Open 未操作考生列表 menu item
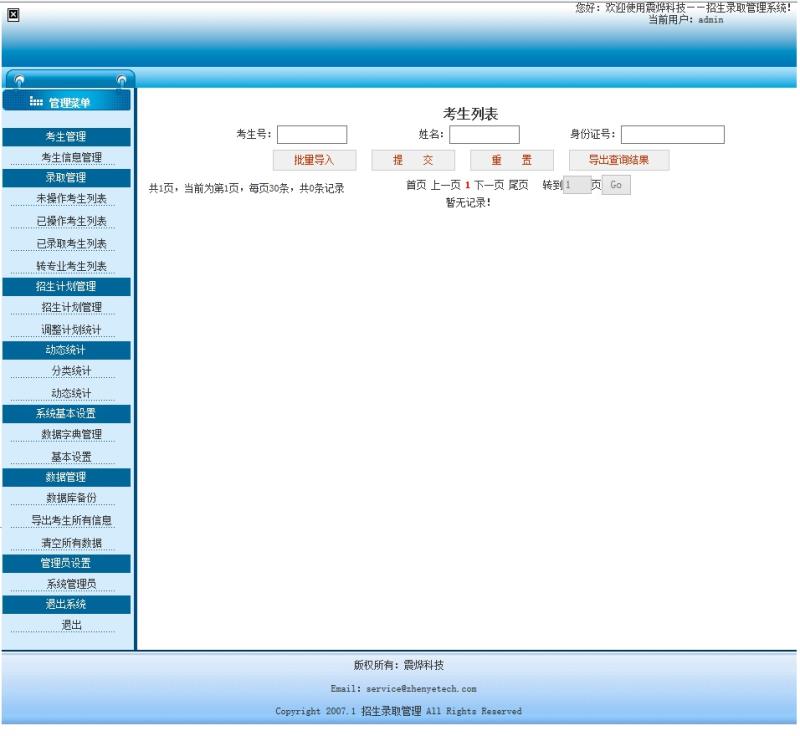The height and width of the screenshot is (736, 800). (x=71, y=198)
